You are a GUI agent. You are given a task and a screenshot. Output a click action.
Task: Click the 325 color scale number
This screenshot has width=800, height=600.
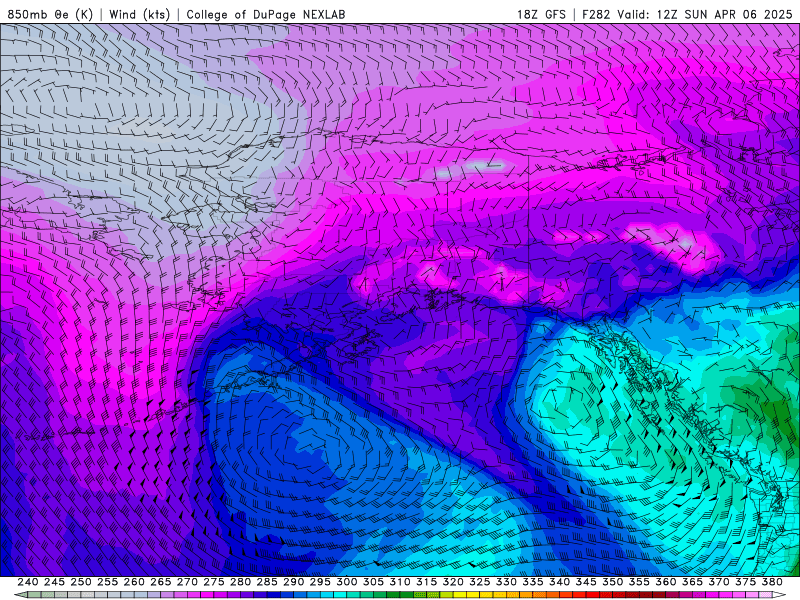[x=480, y=582]
